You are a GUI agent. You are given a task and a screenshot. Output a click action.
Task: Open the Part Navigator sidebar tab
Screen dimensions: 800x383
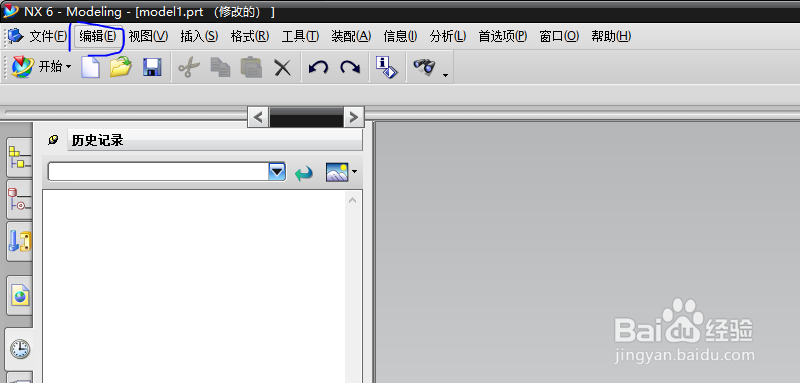(x=19, y=199)
